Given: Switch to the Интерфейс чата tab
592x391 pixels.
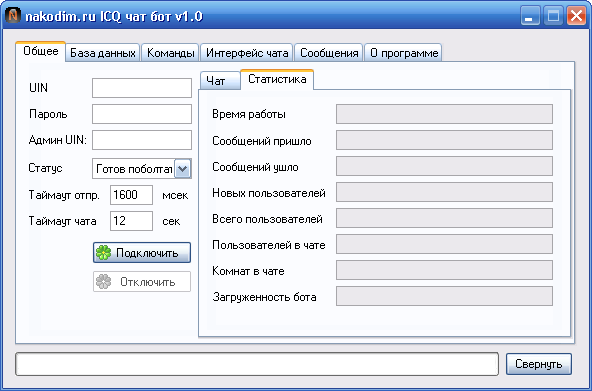Looking at the screenshot, I should 247,53.
